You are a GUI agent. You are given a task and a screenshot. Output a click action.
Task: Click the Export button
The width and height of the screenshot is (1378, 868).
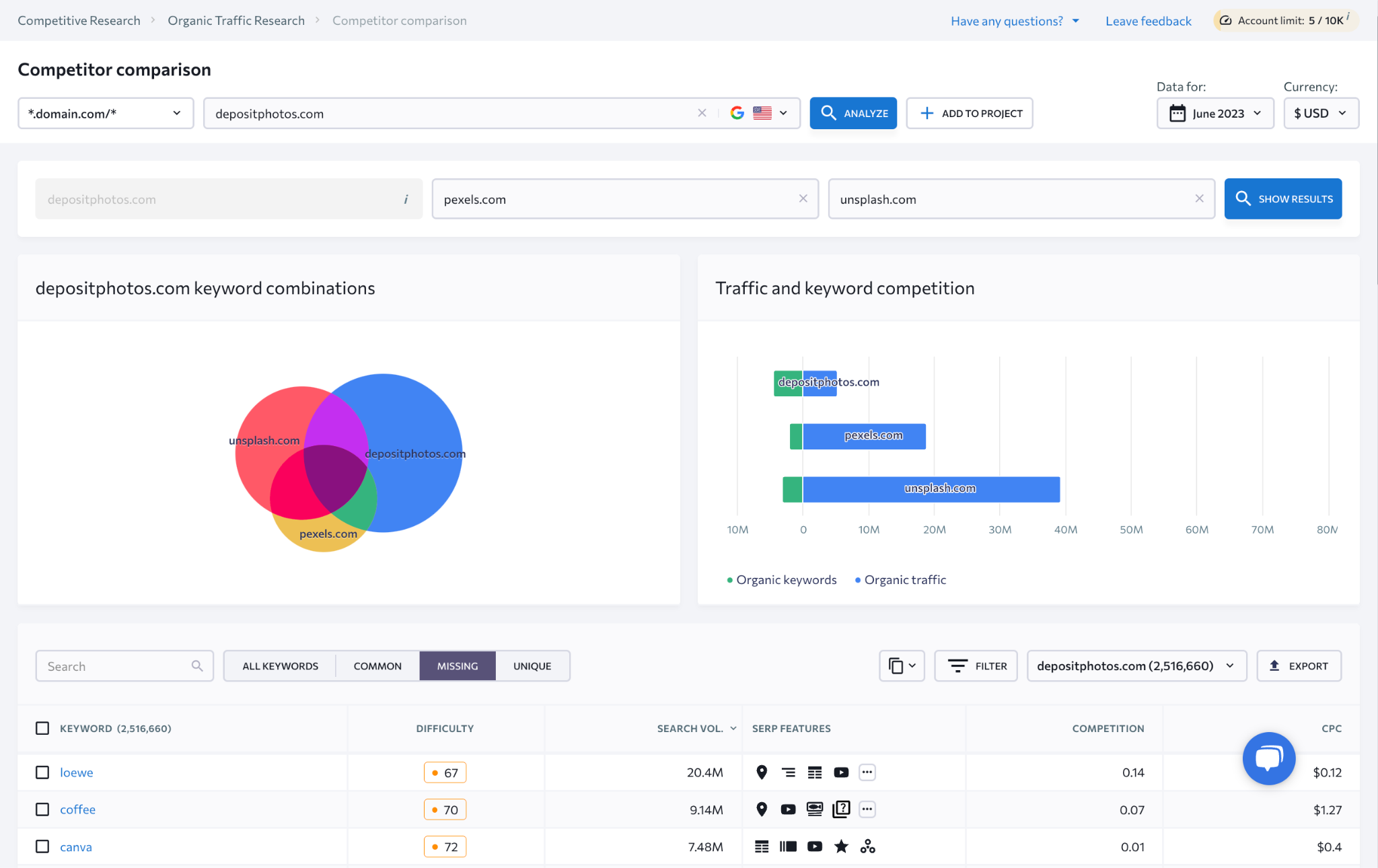pos(1299,665)
